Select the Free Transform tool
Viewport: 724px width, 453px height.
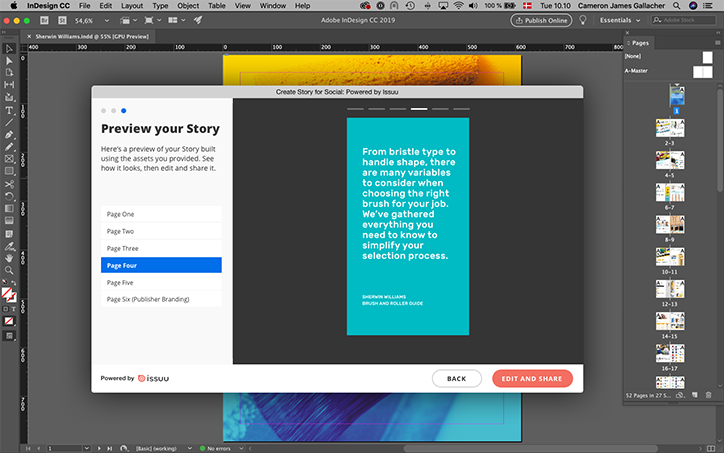(9, 196)
